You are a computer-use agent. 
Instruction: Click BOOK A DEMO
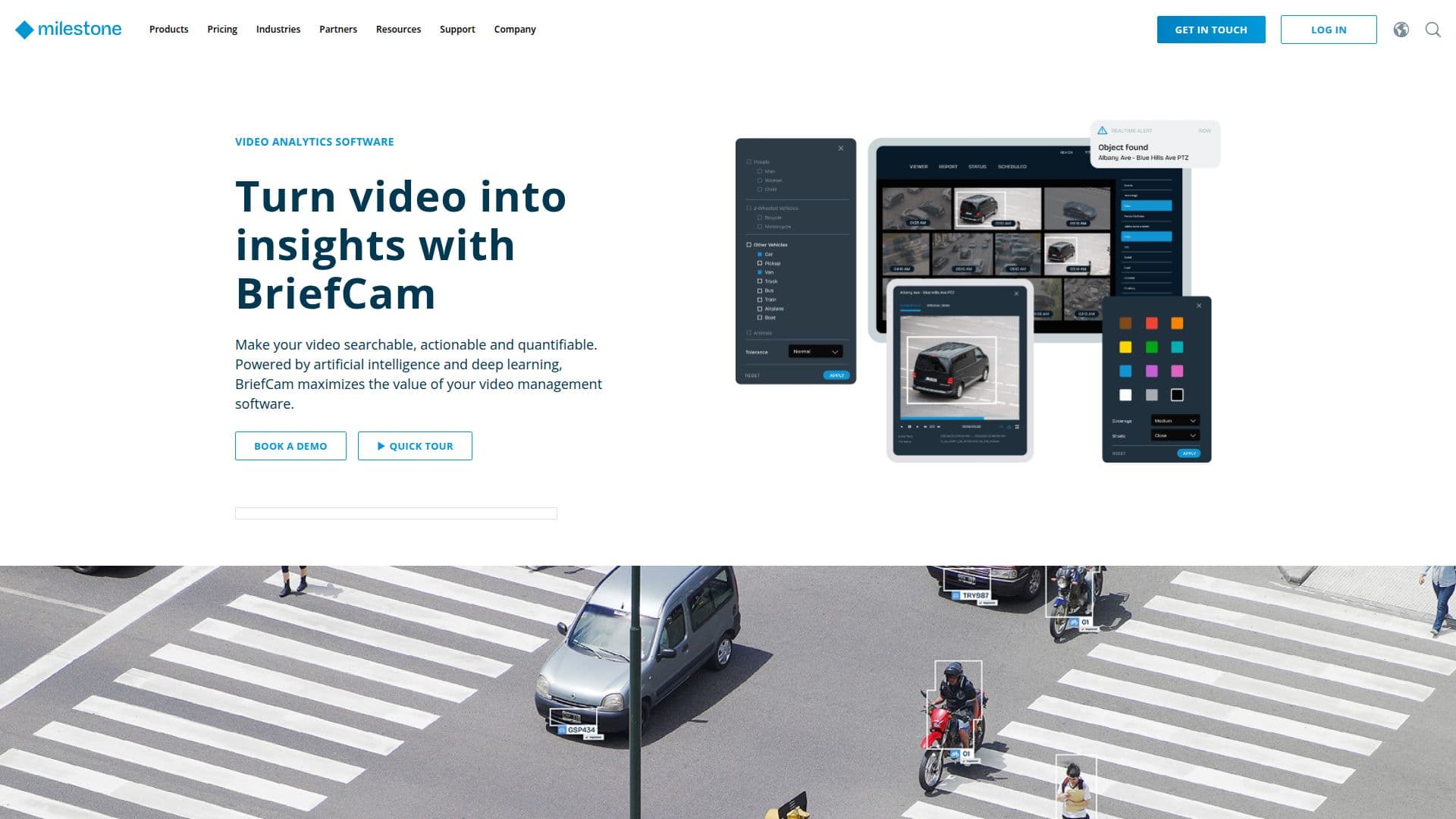(290, 446)
